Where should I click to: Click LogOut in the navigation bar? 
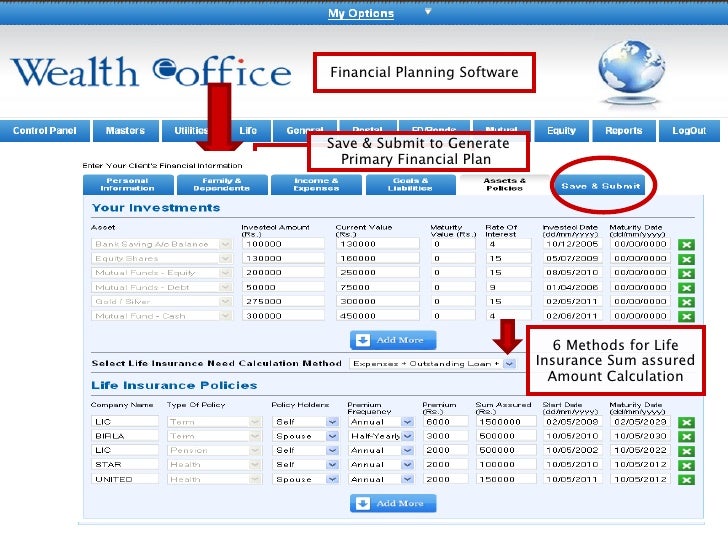689,131
